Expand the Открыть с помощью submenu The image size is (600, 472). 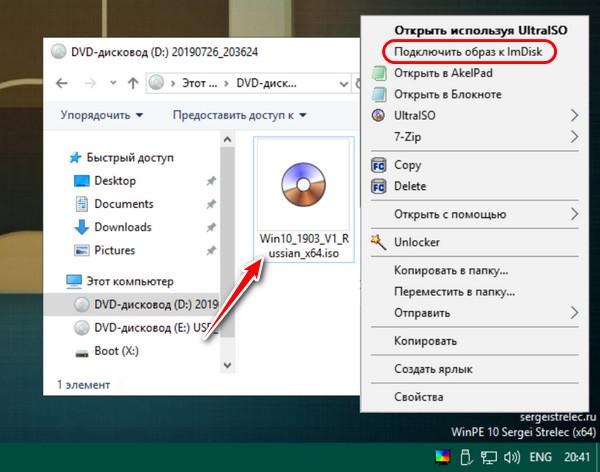(x=574, y=214)
